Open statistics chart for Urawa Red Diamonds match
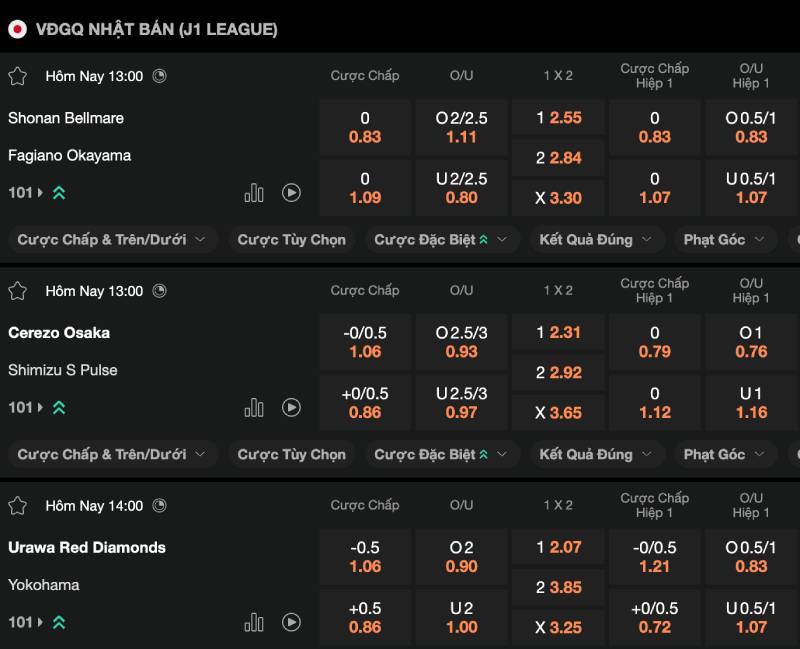This screenshot has height=649, width=800. point(254,622)
